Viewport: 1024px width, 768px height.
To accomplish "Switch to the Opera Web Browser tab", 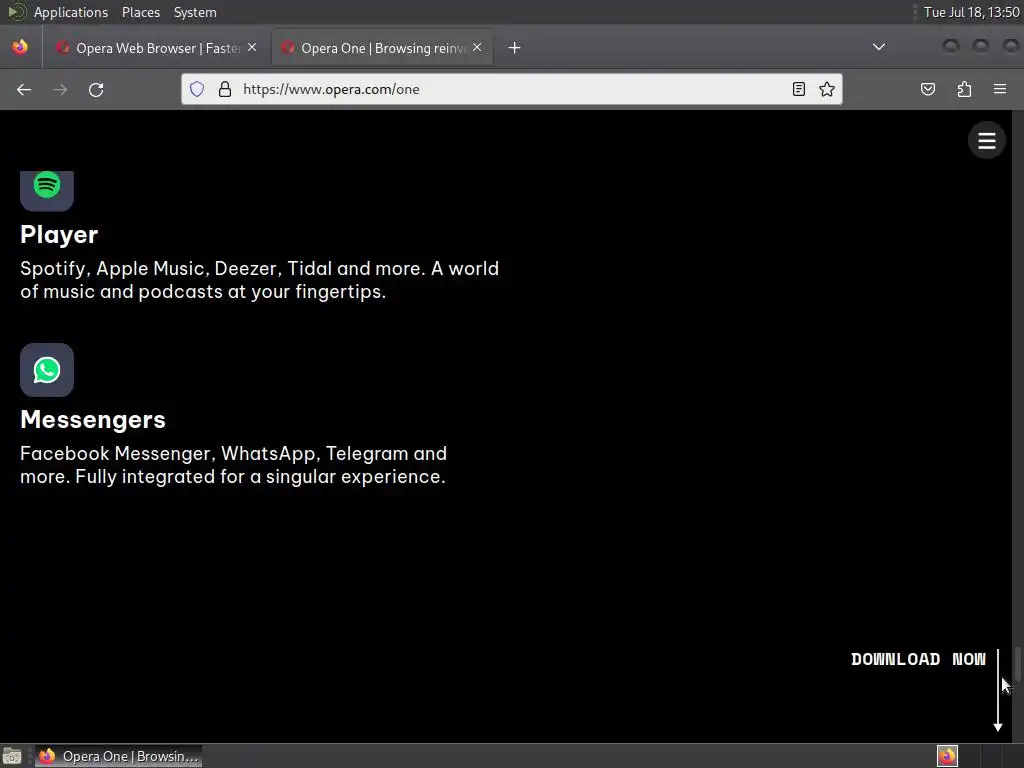I will point(157,48).
